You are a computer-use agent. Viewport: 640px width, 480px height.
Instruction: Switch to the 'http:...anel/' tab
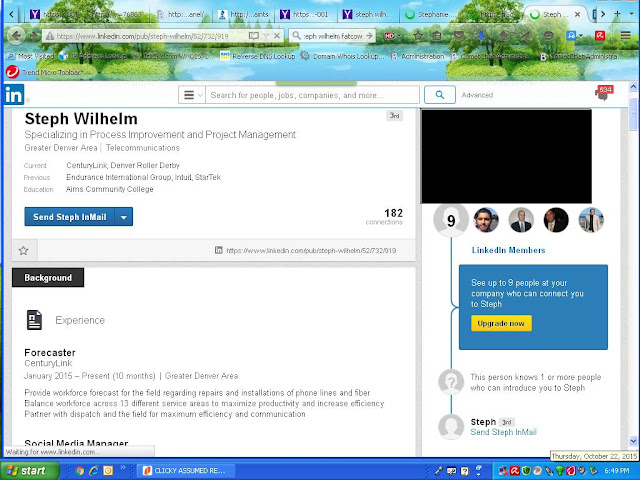[183, 14]
